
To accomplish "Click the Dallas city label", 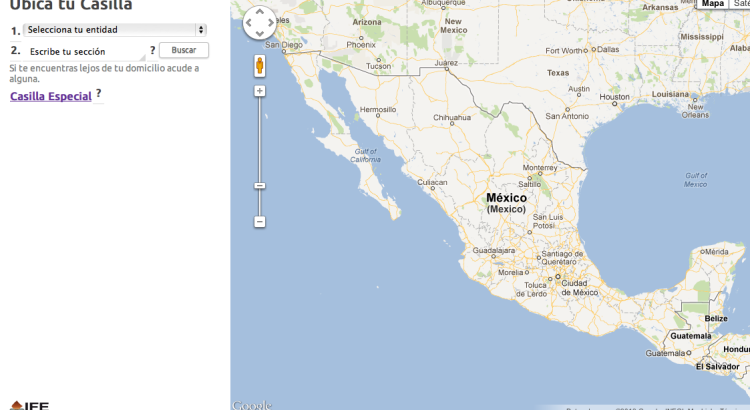I will [x=608, y=49].
